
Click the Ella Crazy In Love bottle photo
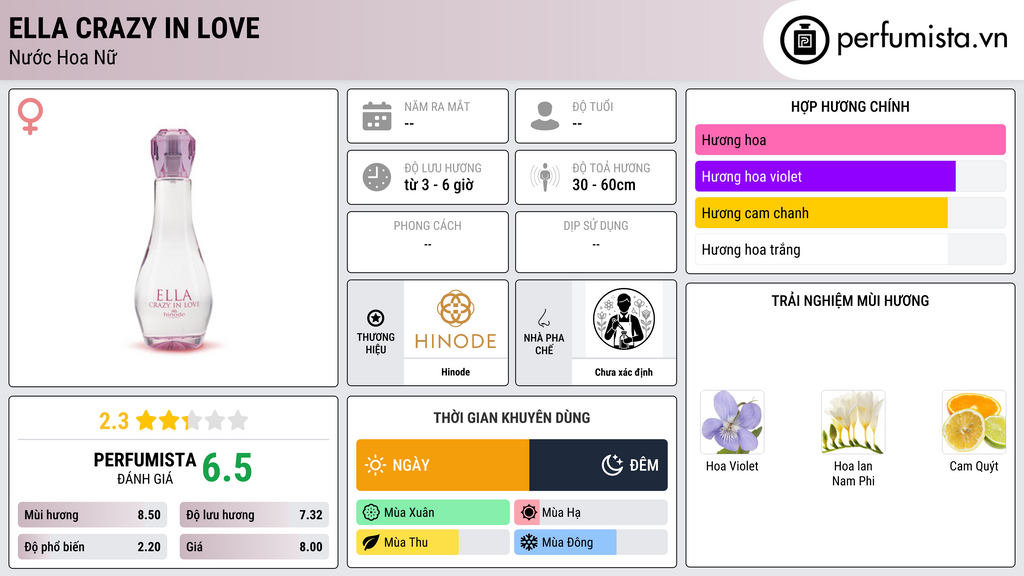173,240
